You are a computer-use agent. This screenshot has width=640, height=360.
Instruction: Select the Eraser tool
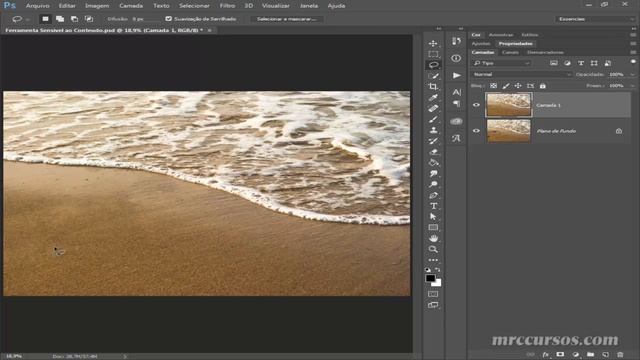click(x=433, y=152)
